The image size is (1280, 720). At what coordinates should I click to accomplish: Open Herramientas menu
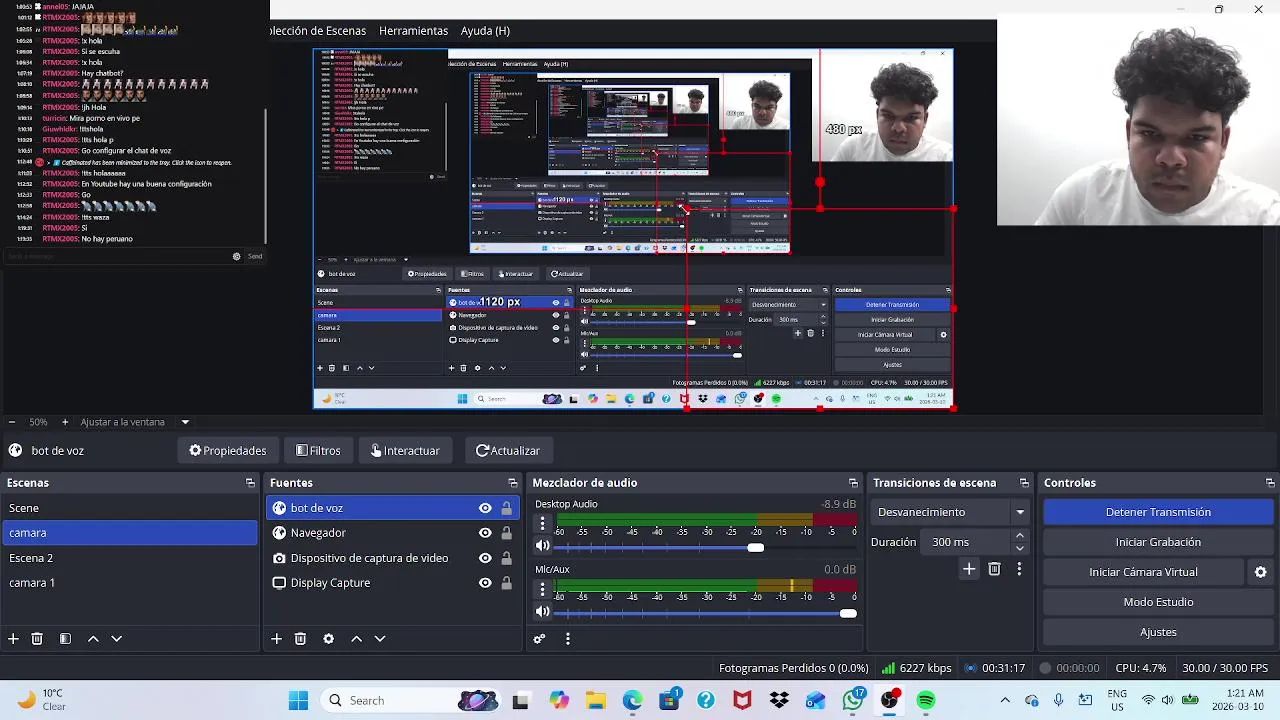pos(413,31)
